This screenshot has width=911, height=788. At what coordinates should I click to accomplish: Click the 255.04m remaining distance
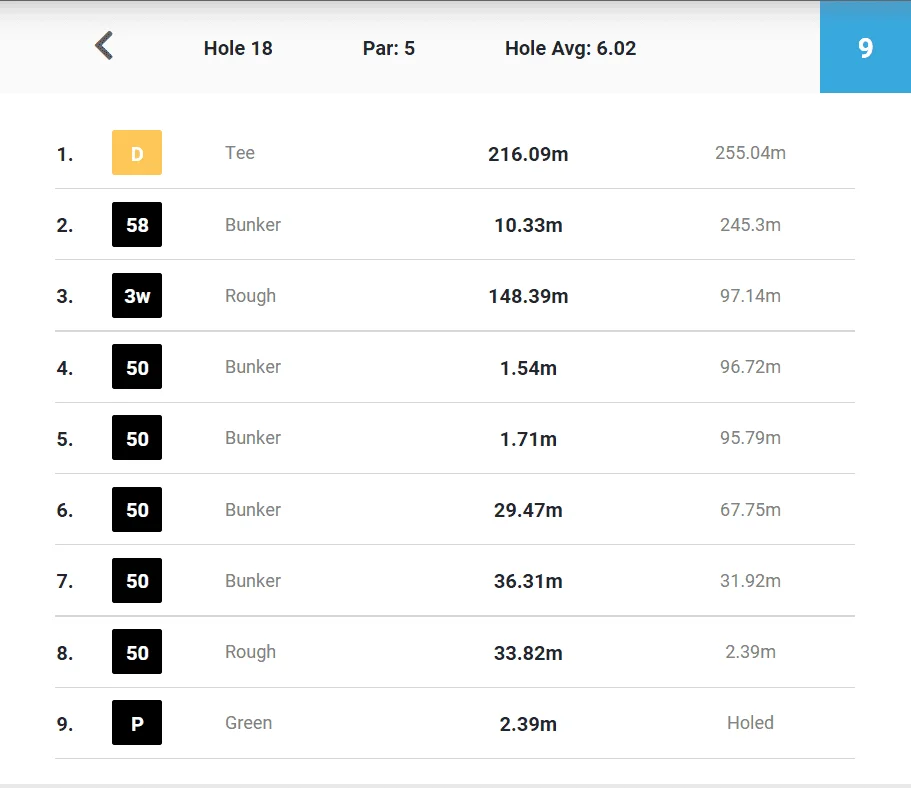click(x=750, y=153)
